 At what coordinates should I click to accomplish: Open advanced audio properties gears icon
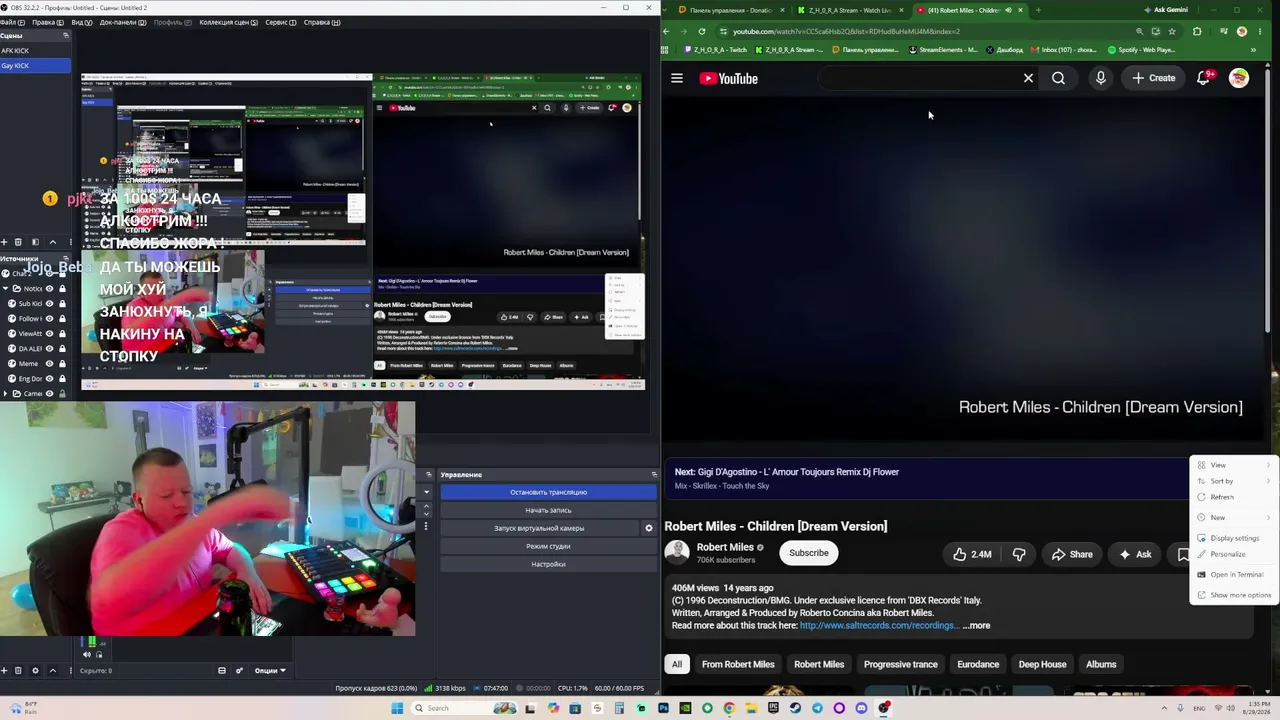(239, 670)
